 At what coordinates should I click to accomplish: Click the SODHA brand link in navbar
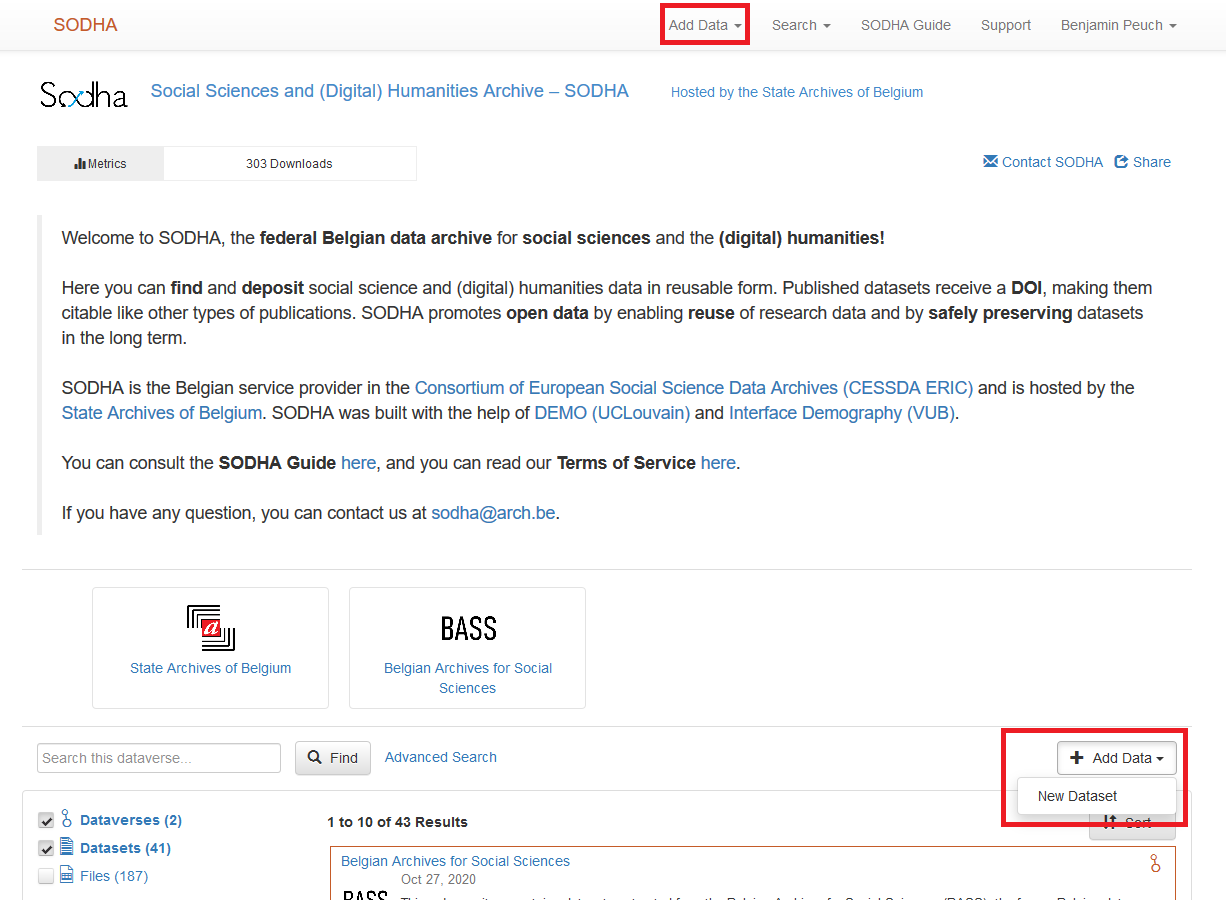pos(86,25)
